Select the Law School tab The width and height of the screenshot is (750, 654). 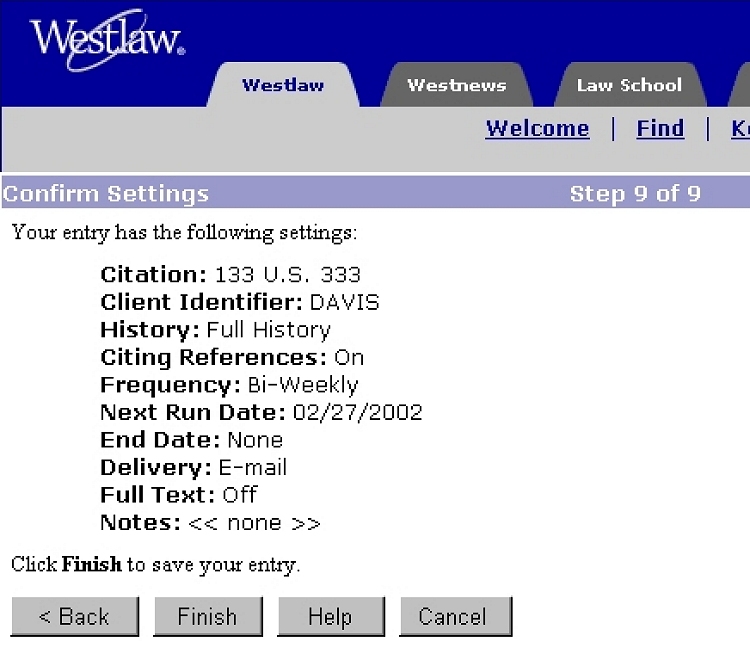[628, 85]
